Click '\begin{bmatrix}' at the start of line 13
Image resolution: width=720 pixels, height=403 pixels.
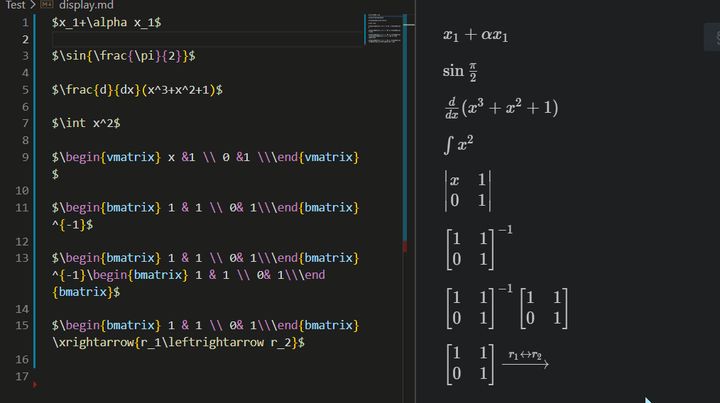point(109,258)
